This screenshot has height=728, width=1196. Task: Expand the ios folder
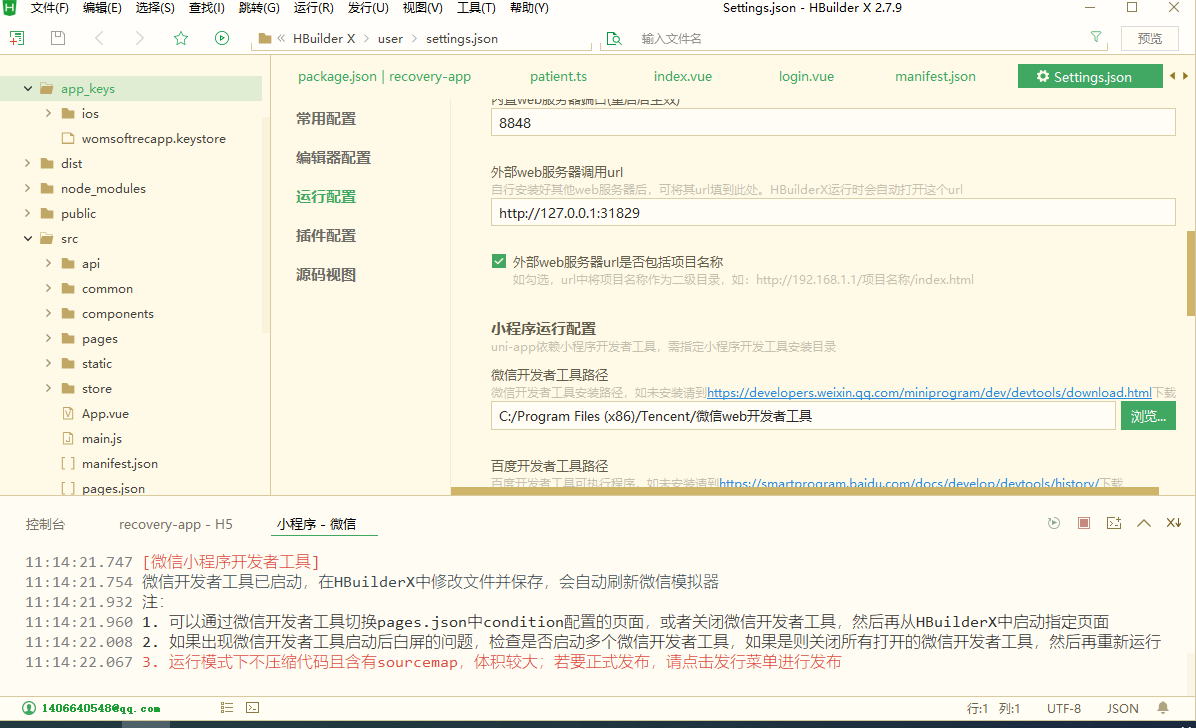coord(48,113)
